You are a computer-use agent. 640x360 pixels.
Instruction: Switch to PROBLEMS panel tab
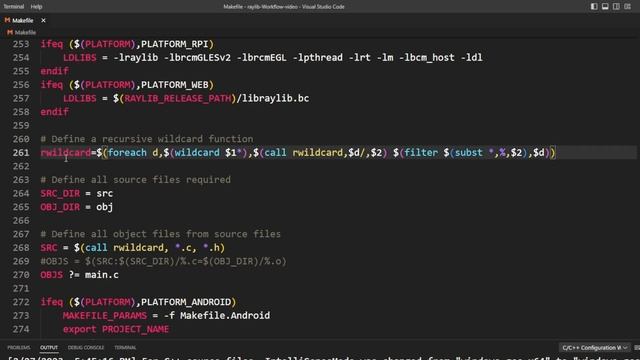pos(19,347)
